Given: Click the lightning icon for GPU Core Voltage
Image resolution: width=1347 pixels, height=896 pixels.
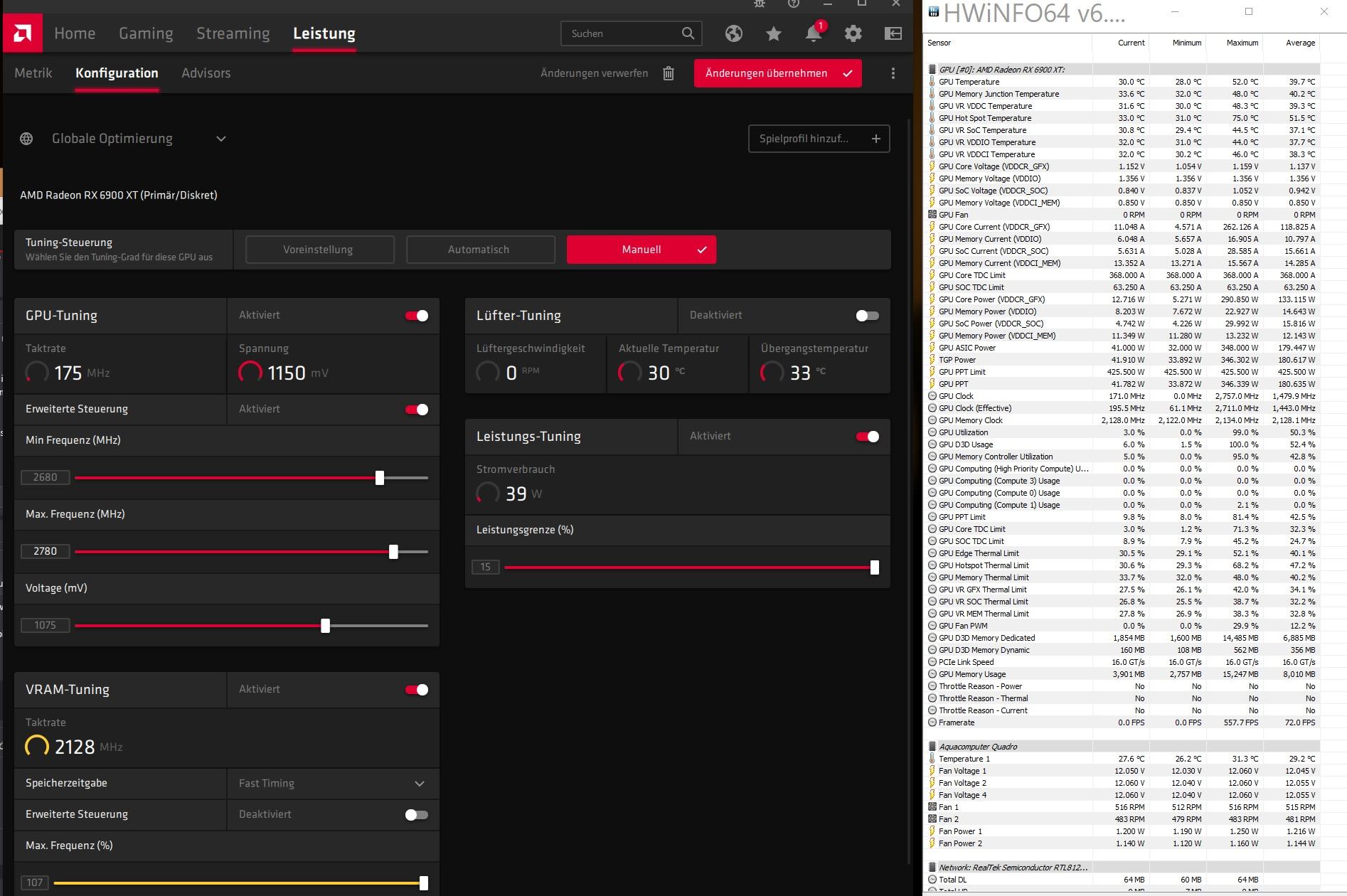Looking at the screenshot, I should [x=932, y=166].
